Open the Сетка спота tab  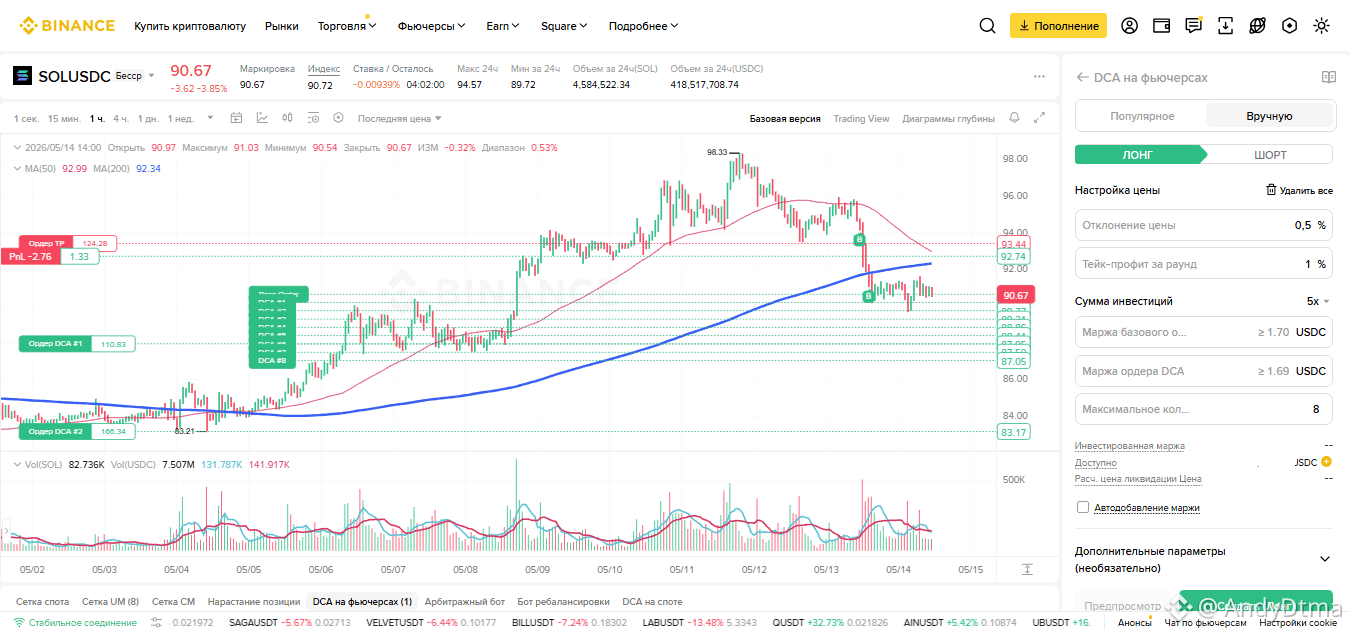pyautogui.click(x=43, y=602)
